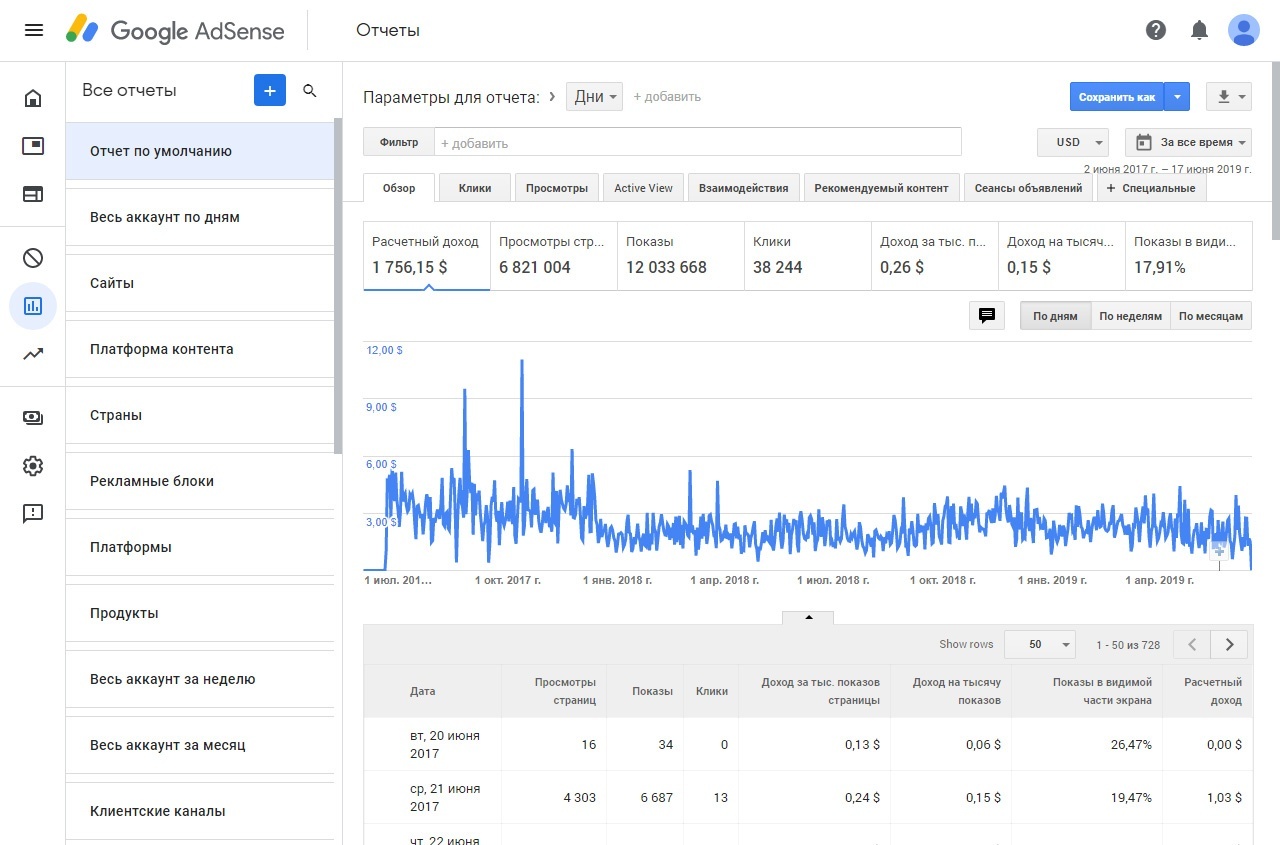This screenshot has height=845, width=1280.
Task: Open the USD currency dropdown
Action: click(1072, 142)
